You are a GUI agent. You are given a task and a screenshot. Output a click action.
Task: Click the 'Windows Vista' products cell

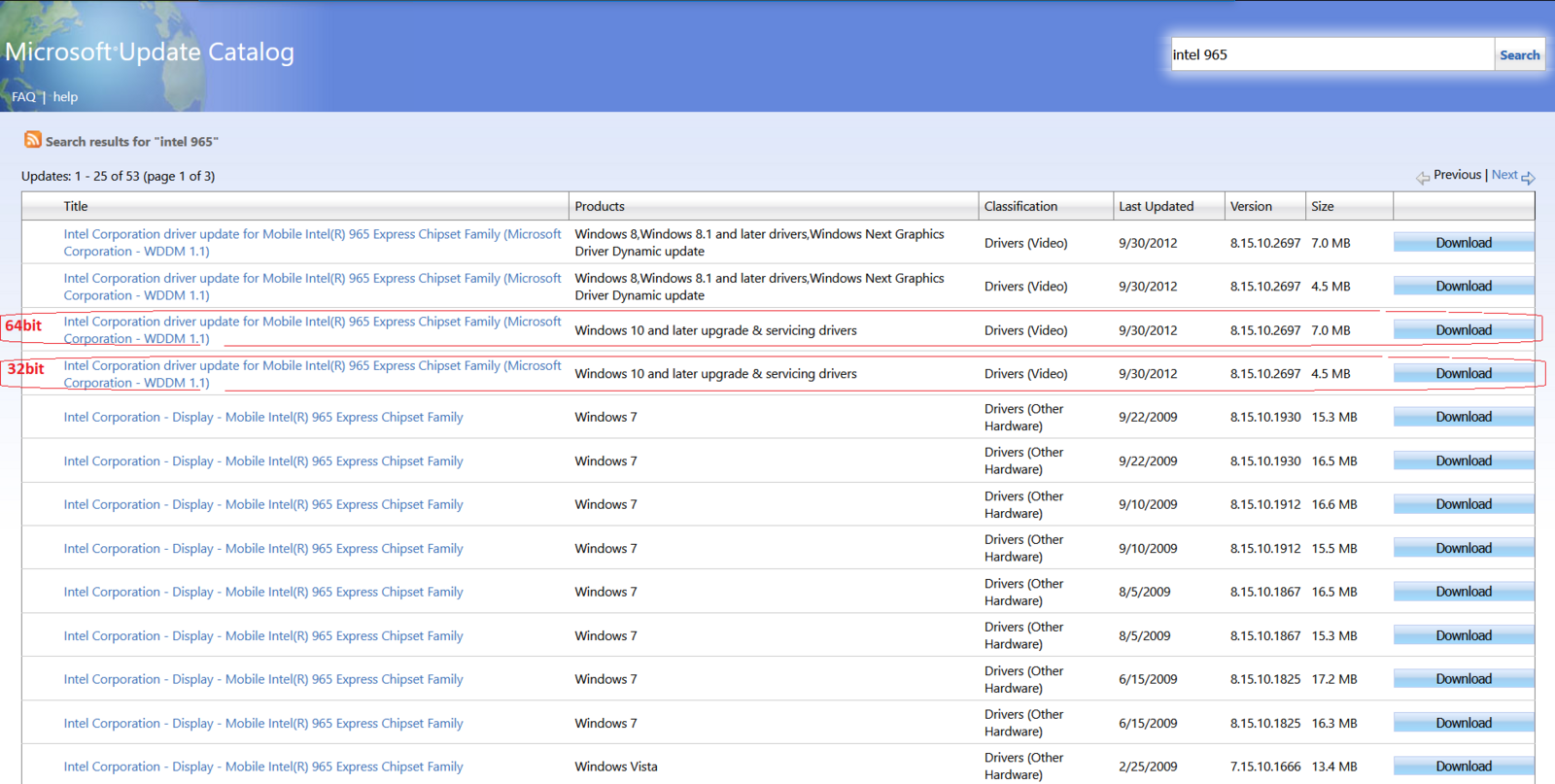click(x=616, y=767)
